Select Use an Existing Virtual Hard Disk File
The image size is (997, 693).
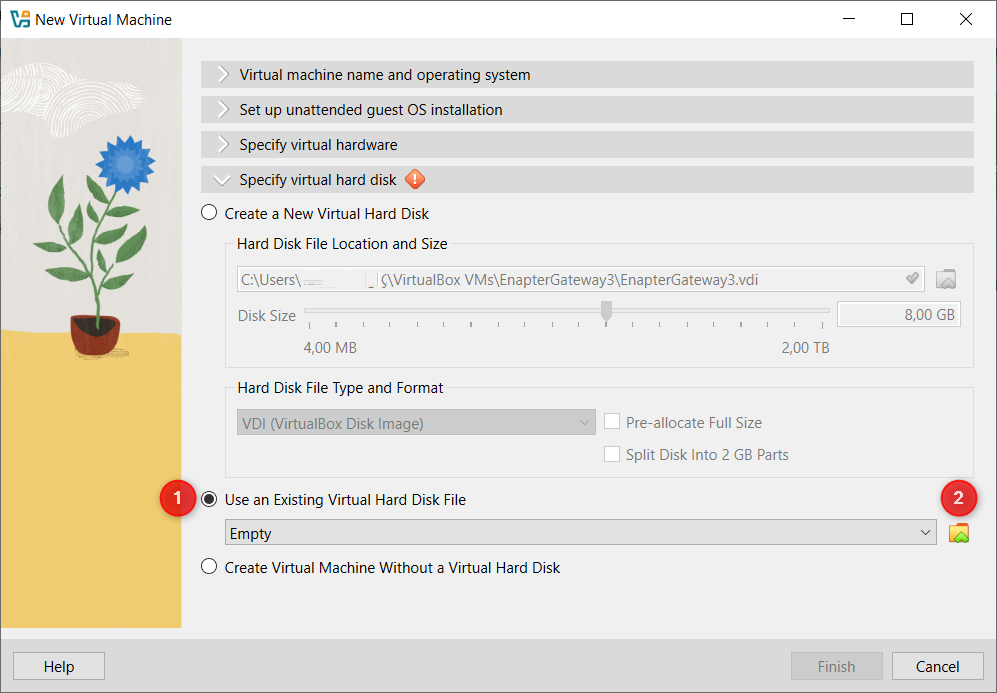pos(209,498)
